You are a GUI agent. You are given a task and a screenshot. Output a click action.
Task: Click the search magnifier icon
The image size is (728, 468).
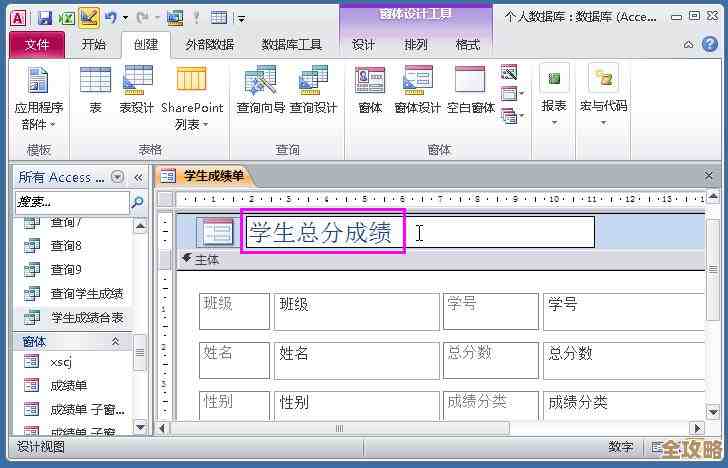(137, 202)
